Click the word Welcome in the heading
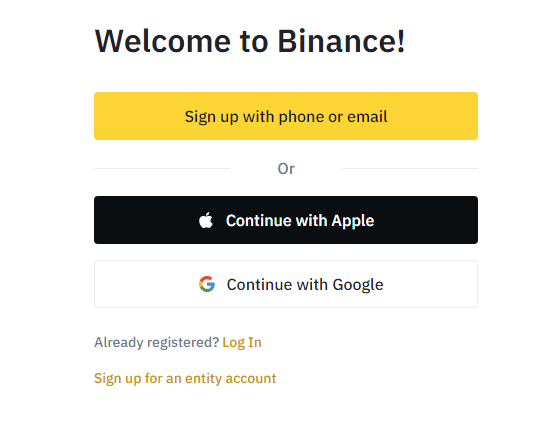This screenshot has width=554, height=430. 163,41
